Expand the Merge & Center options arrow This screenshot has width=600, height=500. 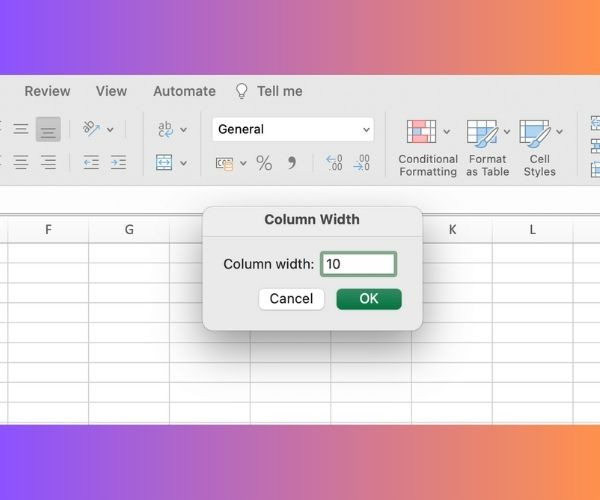coord(184,163)
